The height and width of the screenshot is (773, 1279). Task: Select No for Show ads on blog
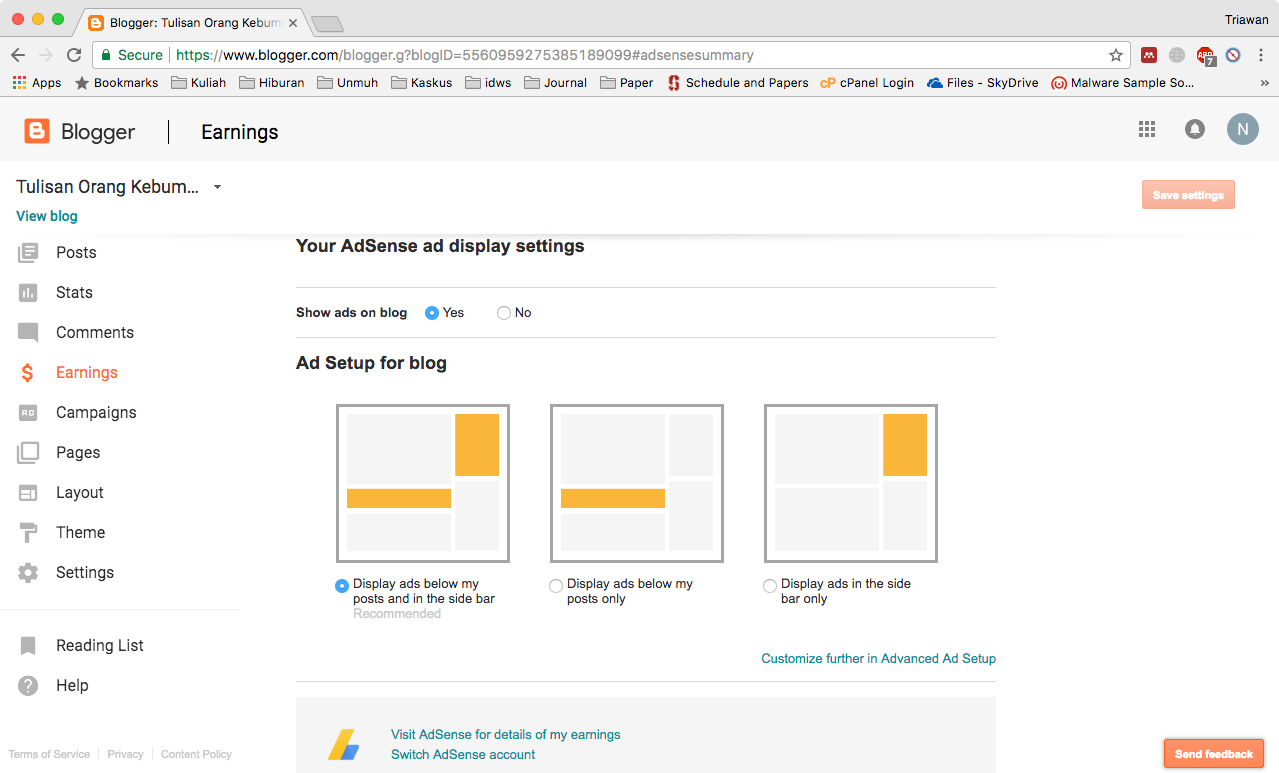[504, 313]
